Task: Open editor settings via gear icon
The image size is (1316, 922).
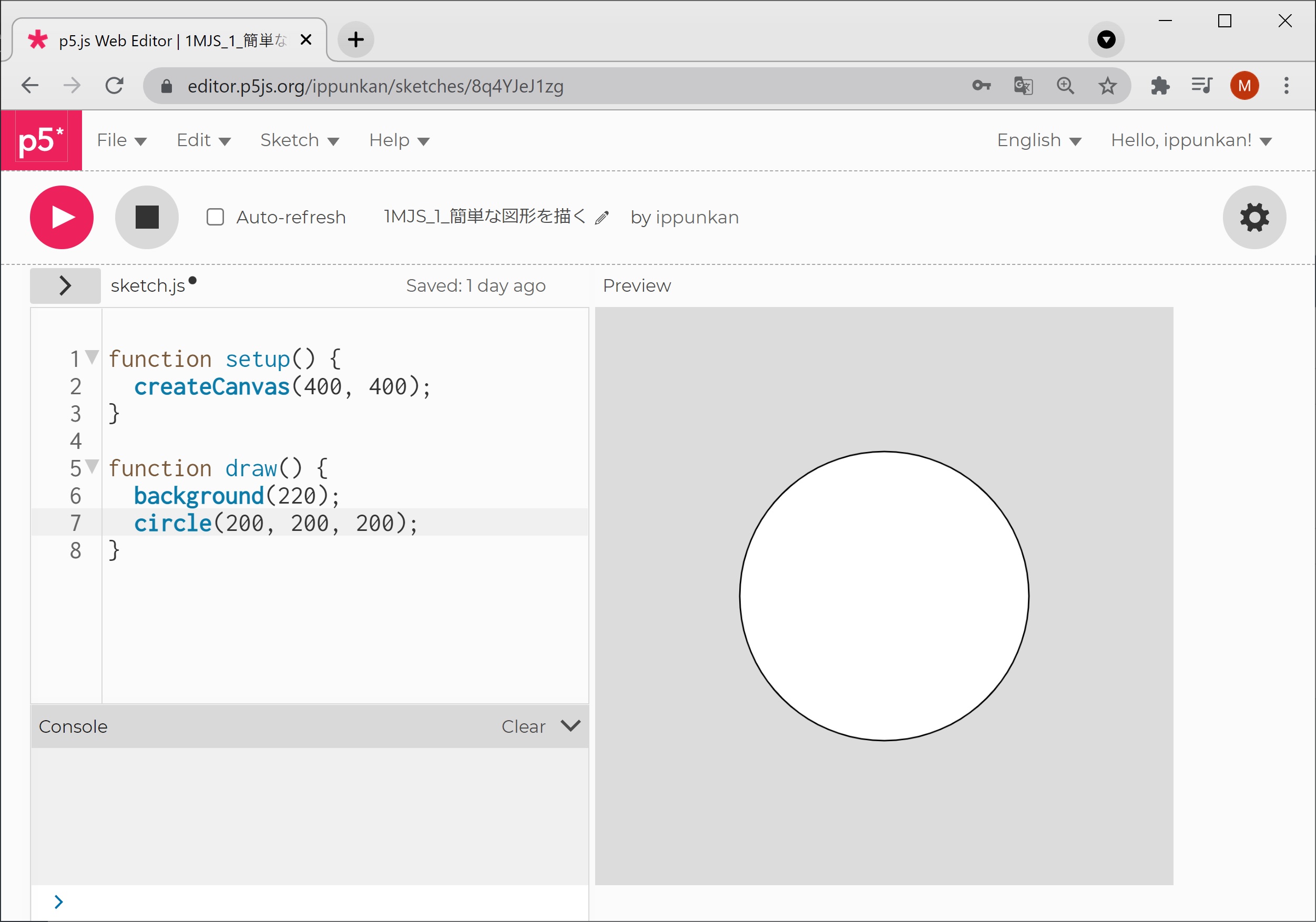Action: tap(1254, 217)
